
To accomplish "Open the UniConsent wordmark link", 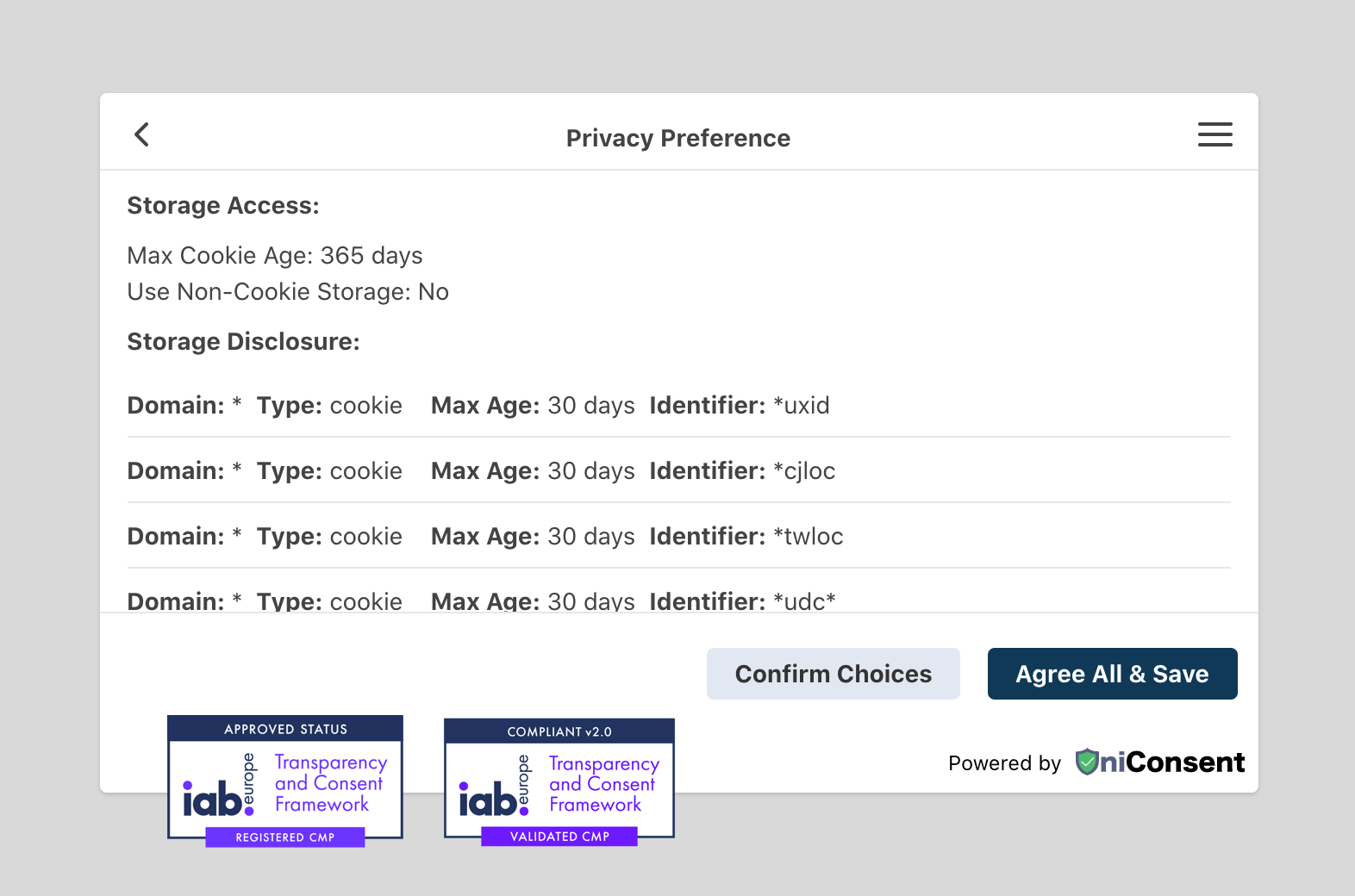I will point(1172,762).
